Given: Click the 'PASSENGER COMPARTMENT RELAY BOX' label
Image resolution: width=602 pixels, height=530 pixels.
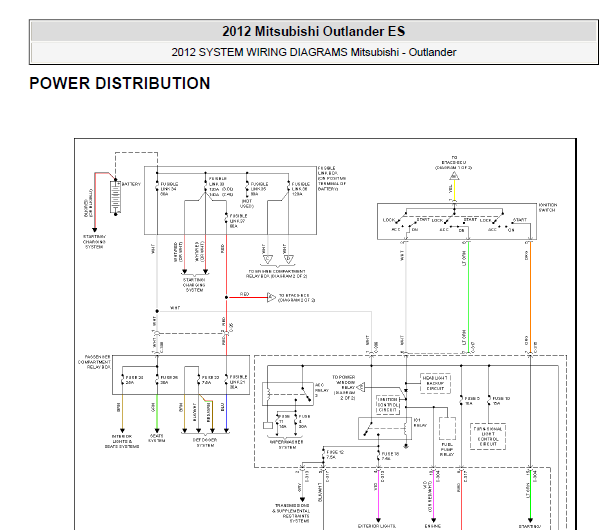Looking at the screenshot, I should click(x=94, y=362).
